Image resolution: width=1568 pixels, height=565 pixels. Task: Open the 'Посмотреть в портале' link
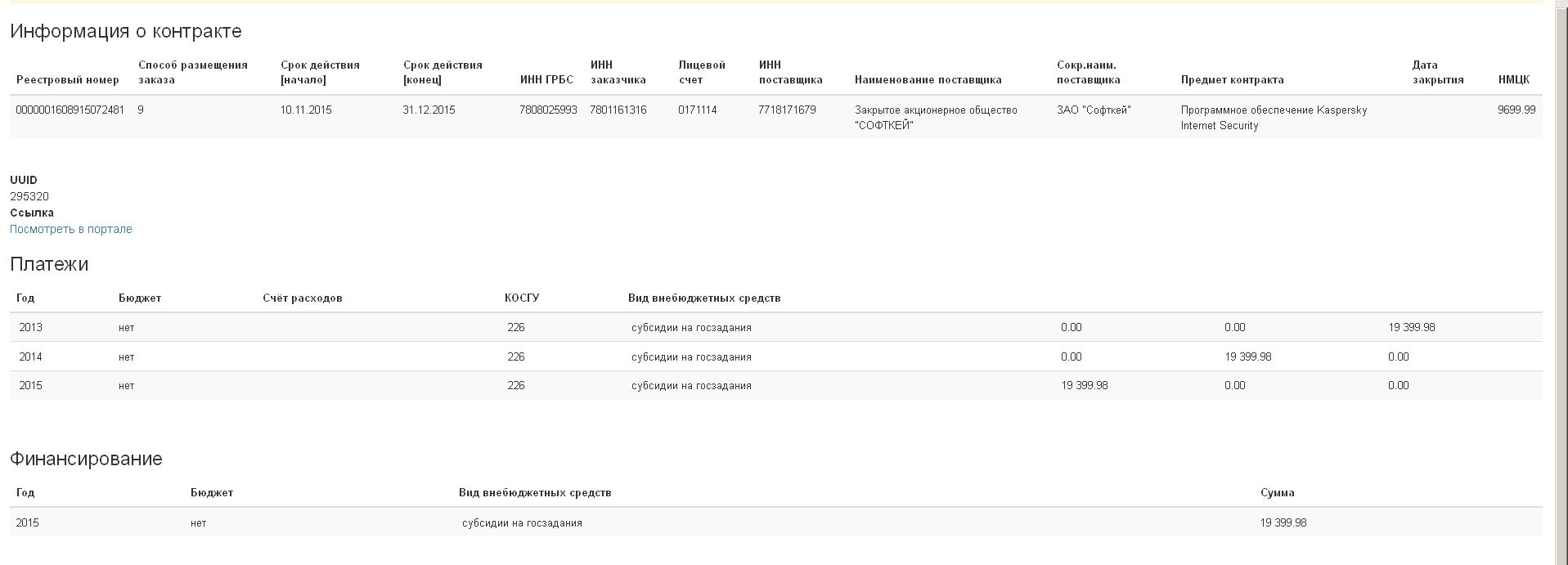coord(70,229)
